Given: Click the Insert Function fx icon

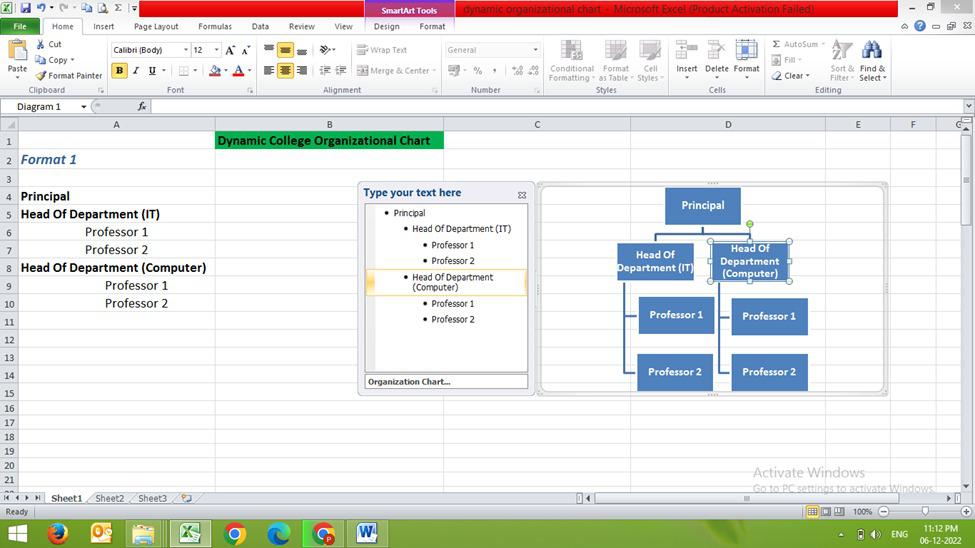Looking at the screenshot, I should [x=142, y=106].
